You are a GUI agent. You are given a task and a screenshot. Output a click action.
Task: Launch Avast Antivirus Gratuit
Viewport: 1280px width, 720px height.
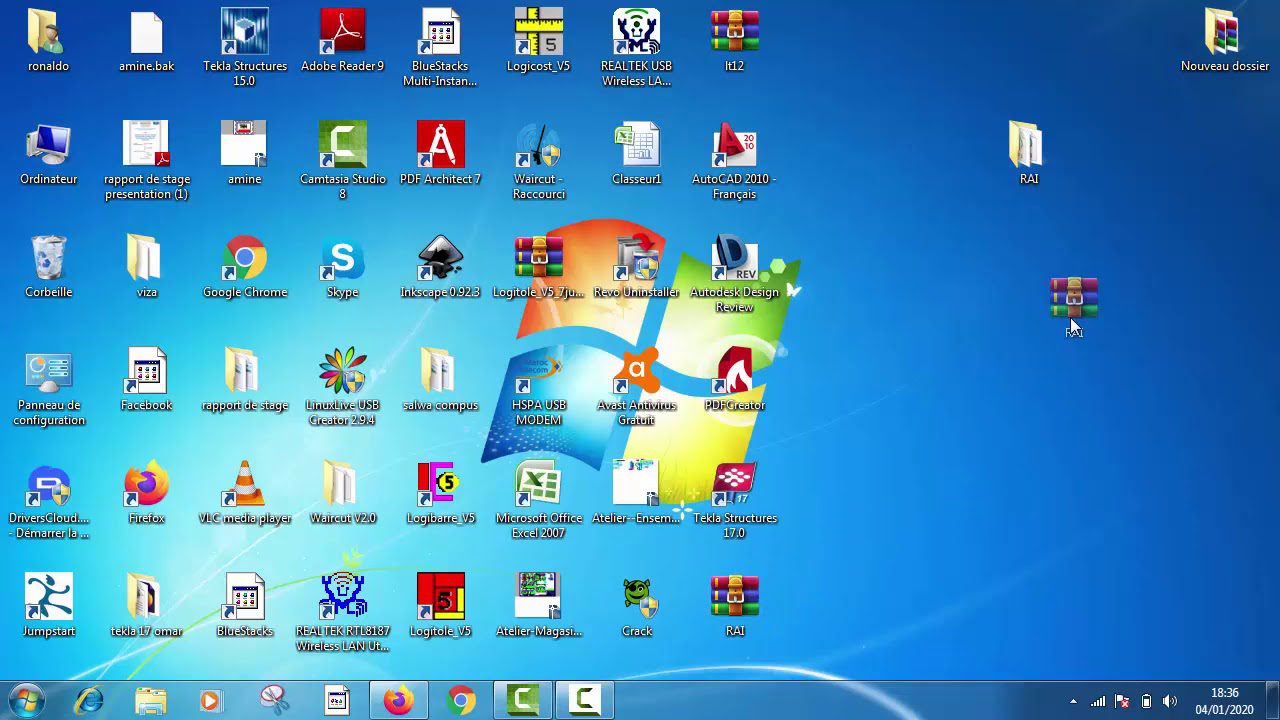(x=636, y=372)
